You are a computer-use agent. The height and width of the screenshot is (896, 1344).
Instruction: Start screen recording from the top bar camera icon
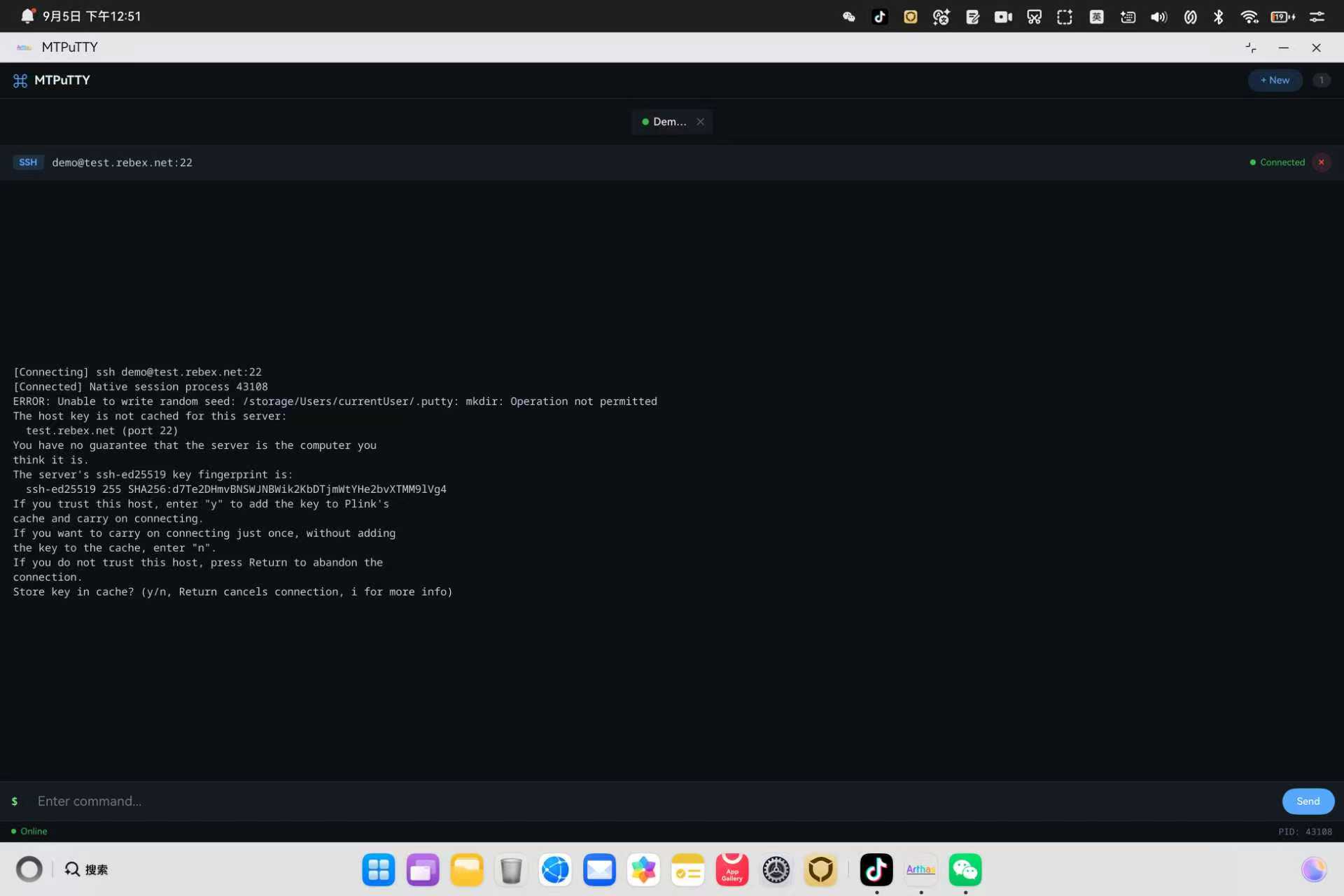click(1003, 17)
